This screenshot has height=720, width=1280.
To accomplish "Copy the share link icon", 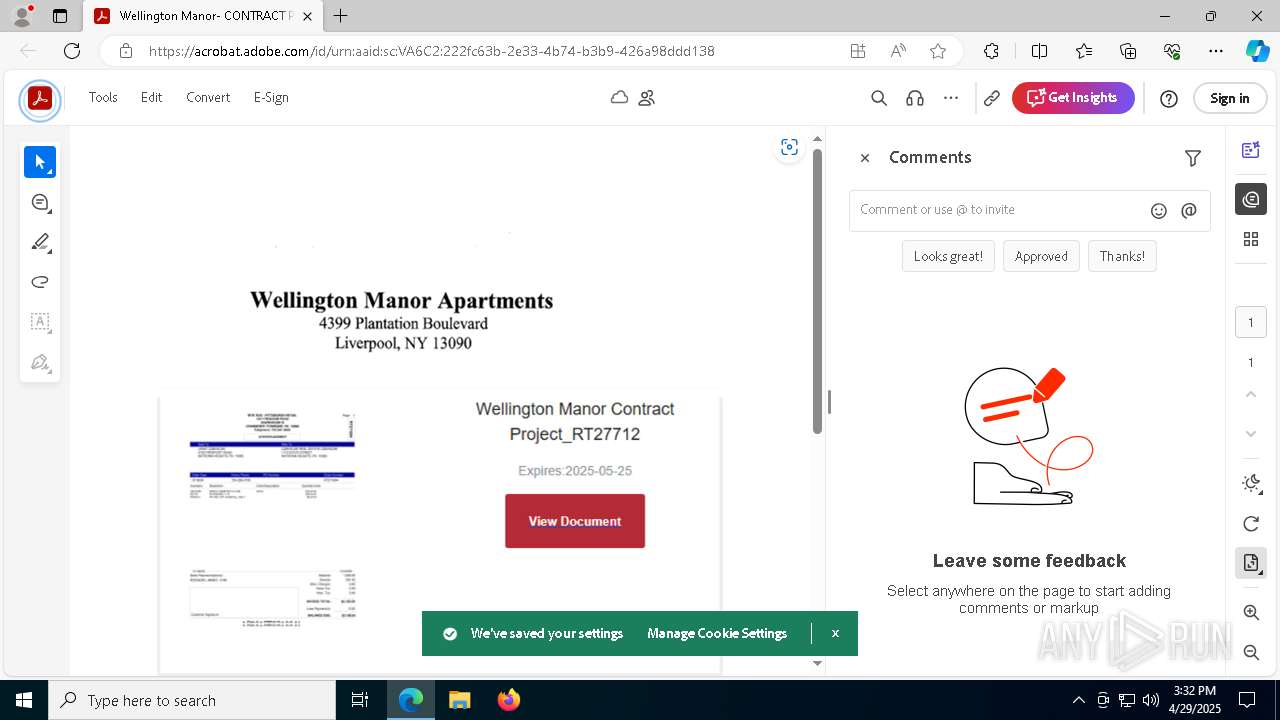I will (991, 98).
